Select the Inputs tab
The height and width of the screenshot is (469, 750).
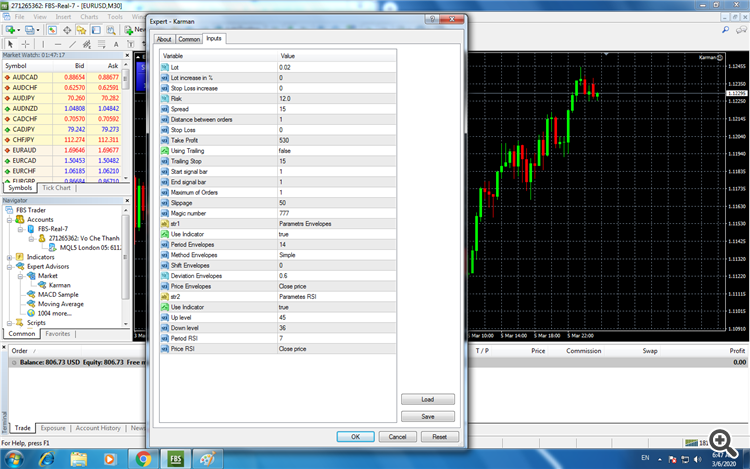(214, 38)
